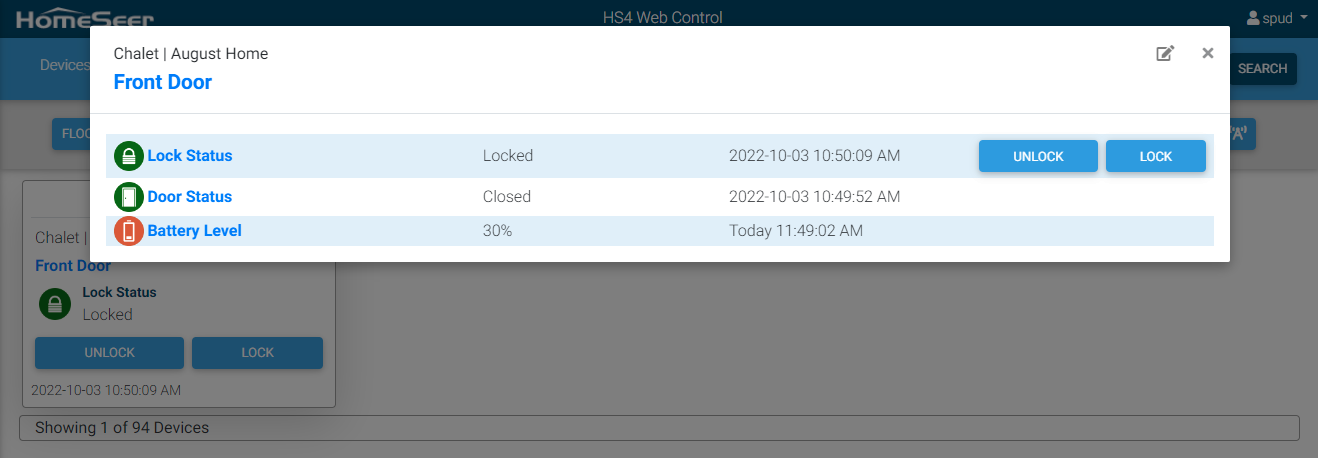Screen dimensions: 1318x458
Task: Click the SEARCH button
Action: (x=1262, y=69)
